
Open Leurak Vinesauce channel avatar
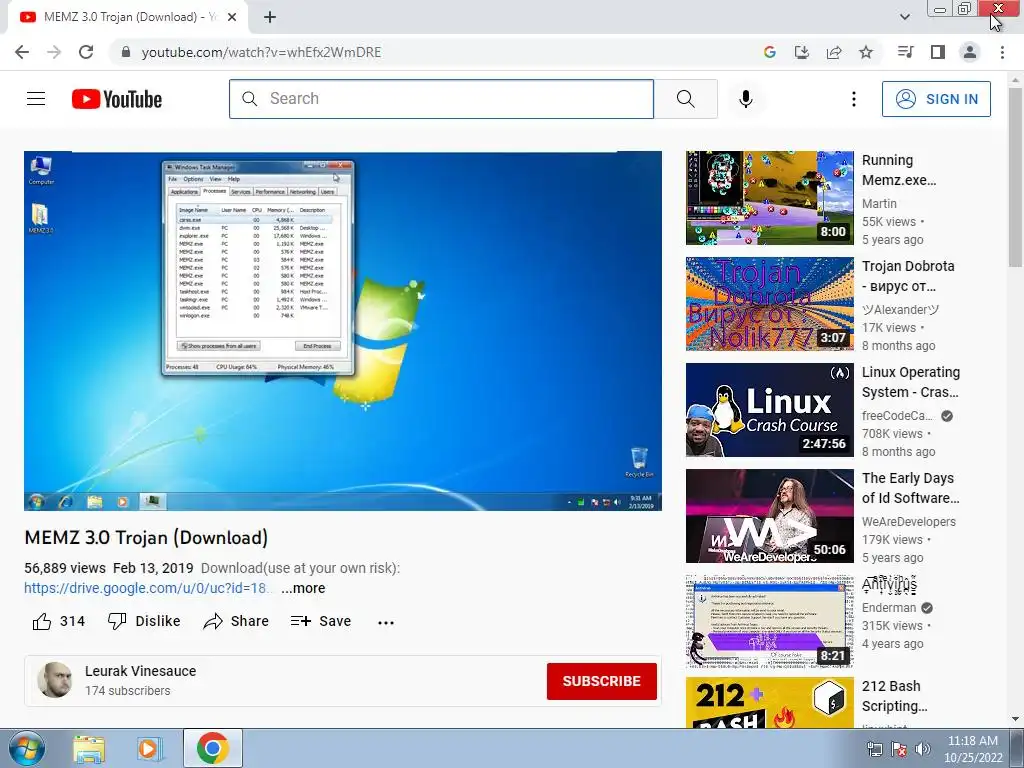55,680
